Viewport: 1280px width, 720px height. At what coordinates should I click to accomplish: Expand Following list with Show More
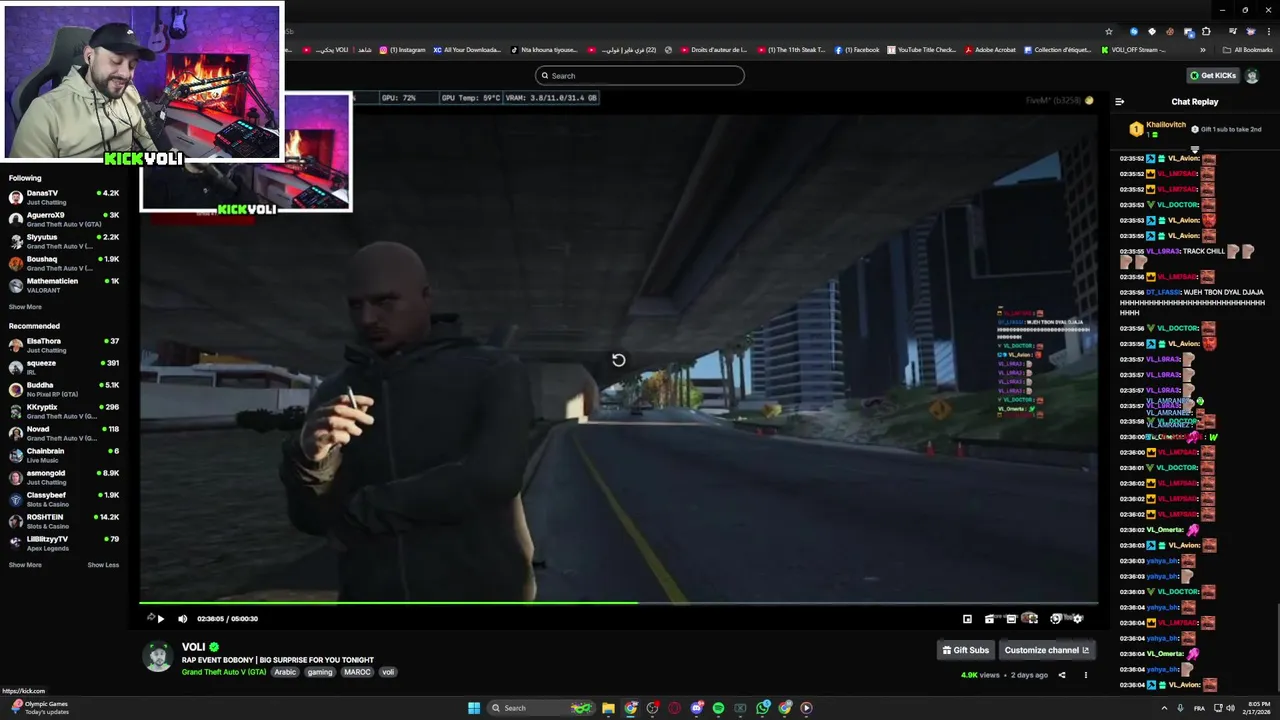tap(25, 307)
